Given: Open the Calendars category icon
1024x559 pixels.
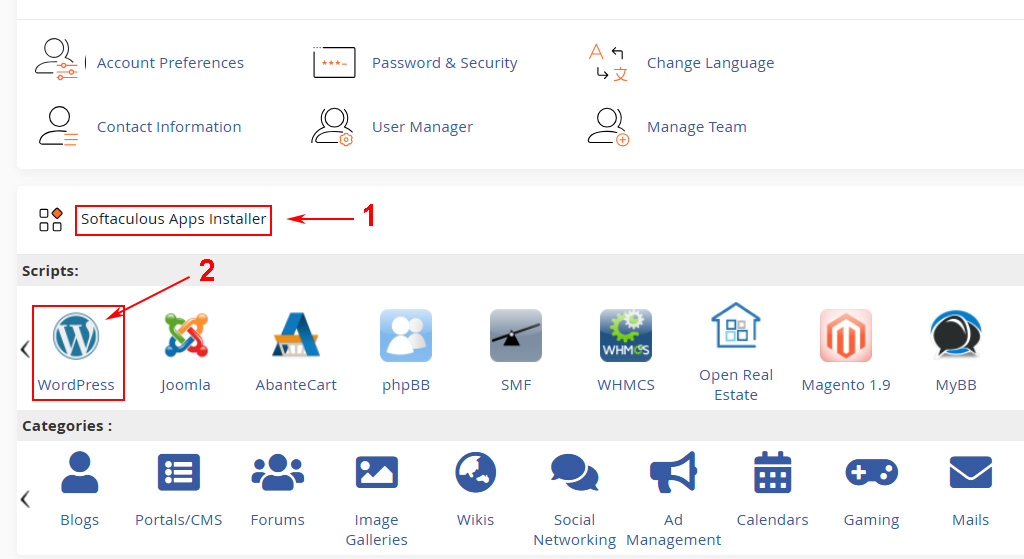Looking at the screenshot, I should [773, 472].
